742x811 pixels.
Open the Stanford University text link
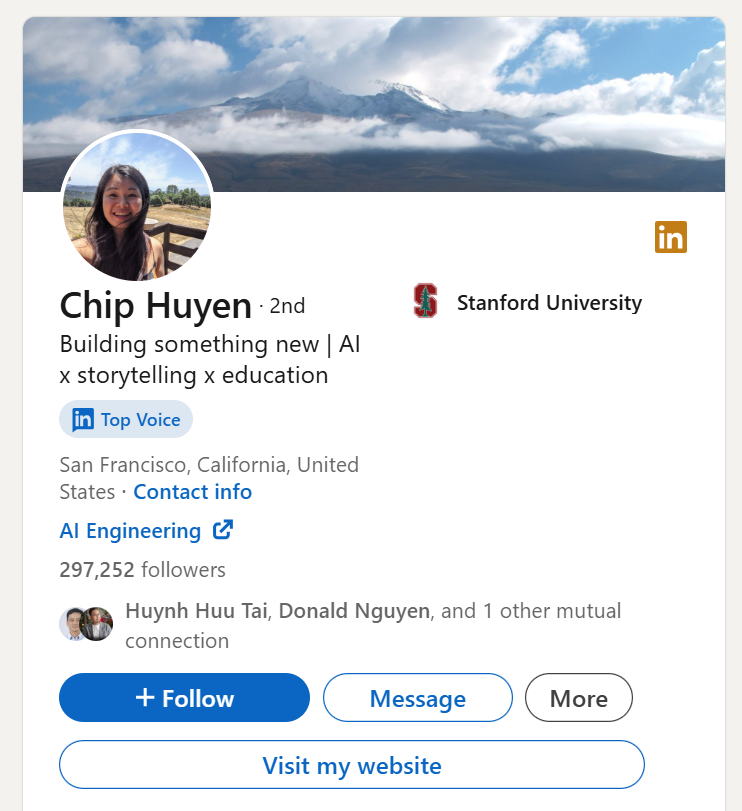(549, 302)
